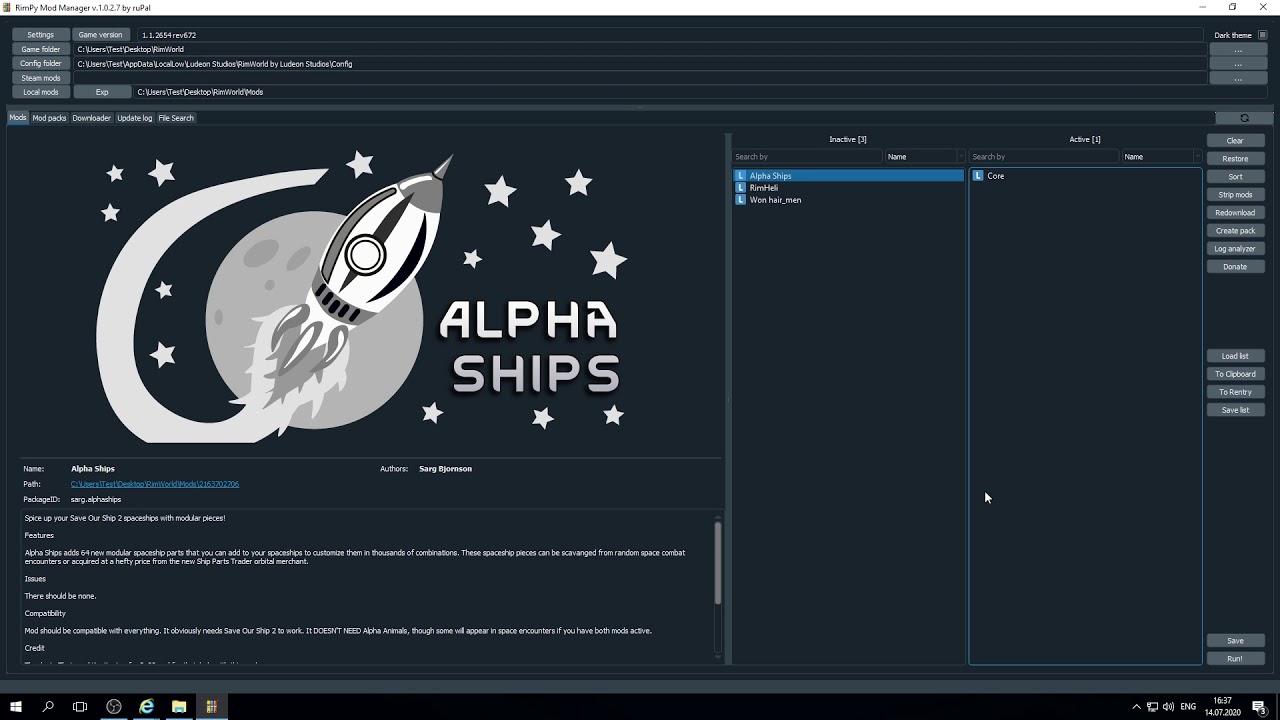
Task: Click the Settings button
Action: (x=41, y=35)
